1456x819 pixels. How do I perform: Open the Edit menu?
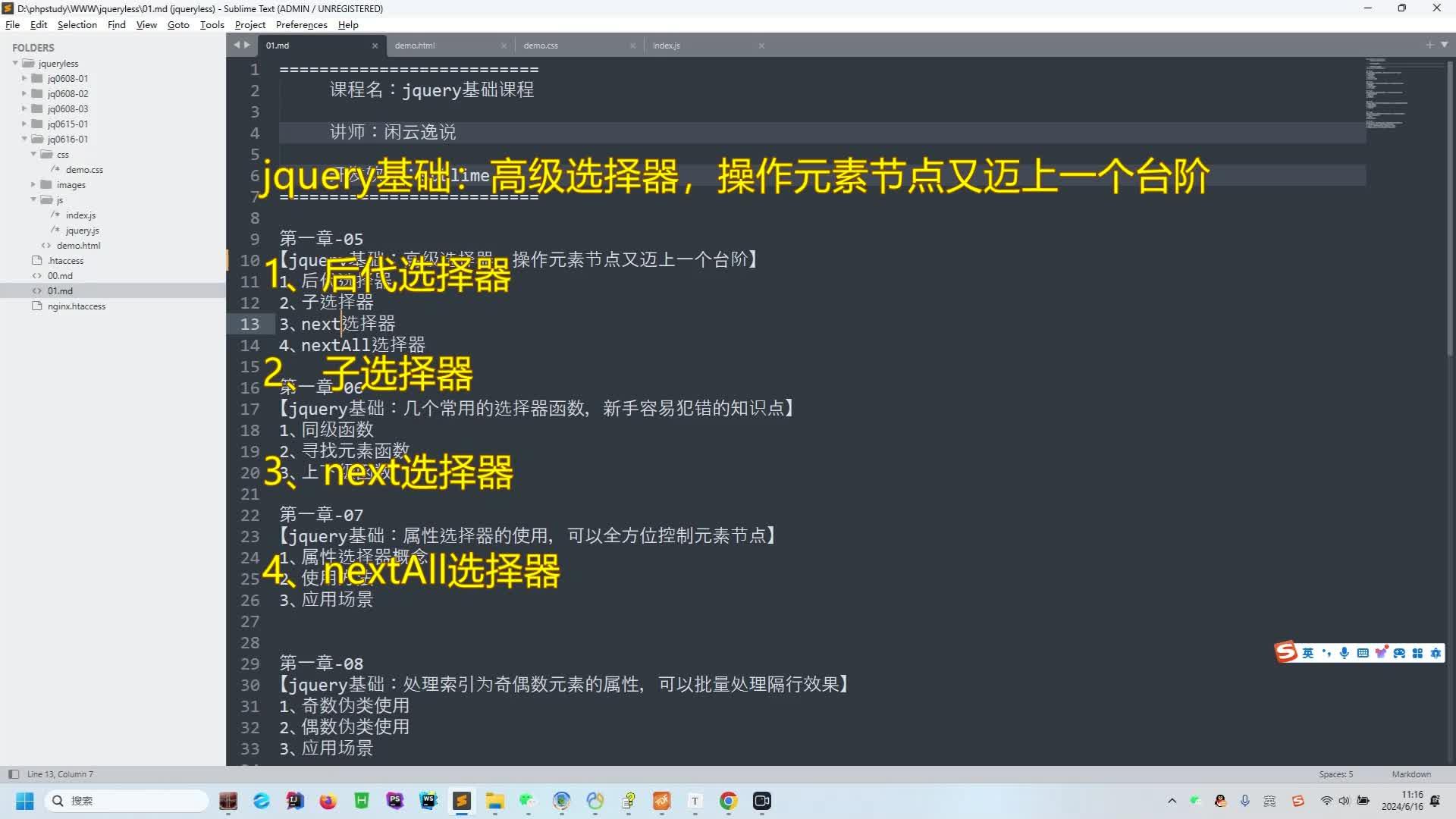tap(39, 24)
